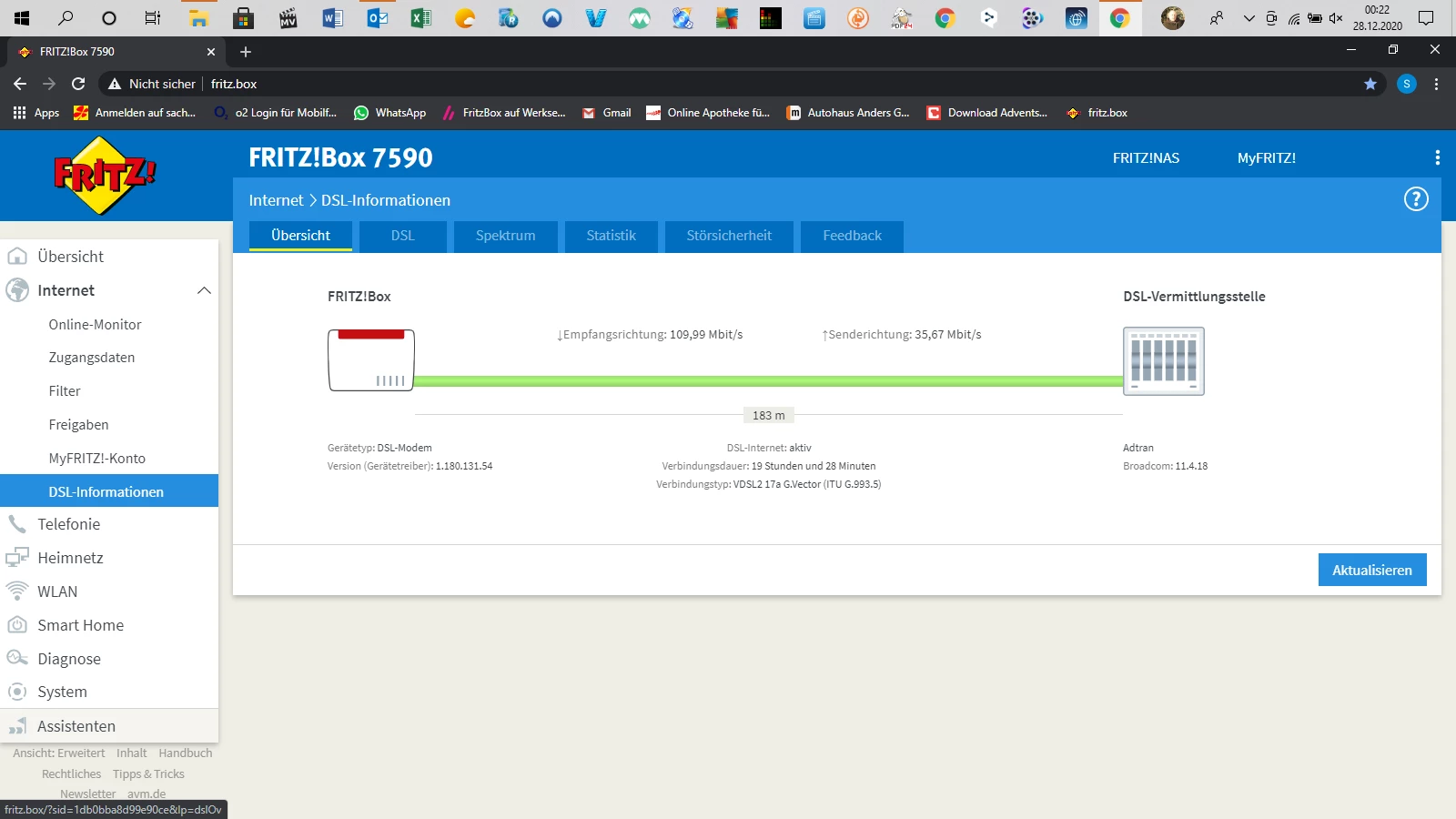The height and width of the screenshot is (819, 1456).
Task: Open the Tipps & Tricks link
Action: coord(148,774)
